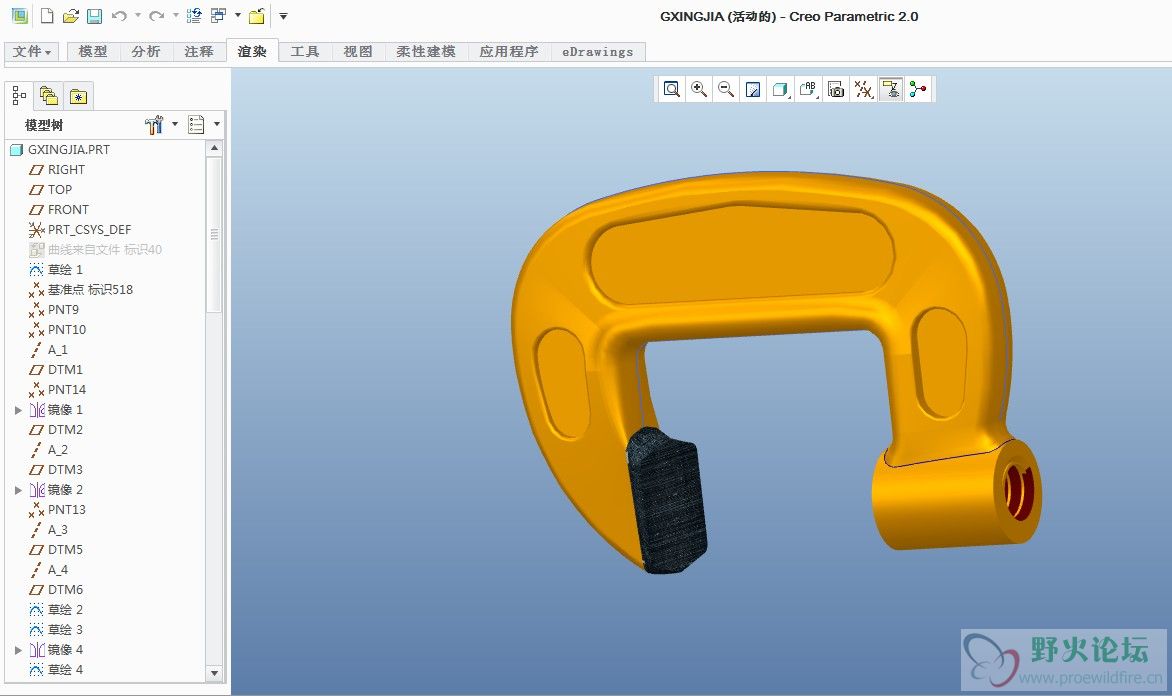Open the Redo history dropdown arrow
The image size is (1172, 696).
(x=176, y=16)
